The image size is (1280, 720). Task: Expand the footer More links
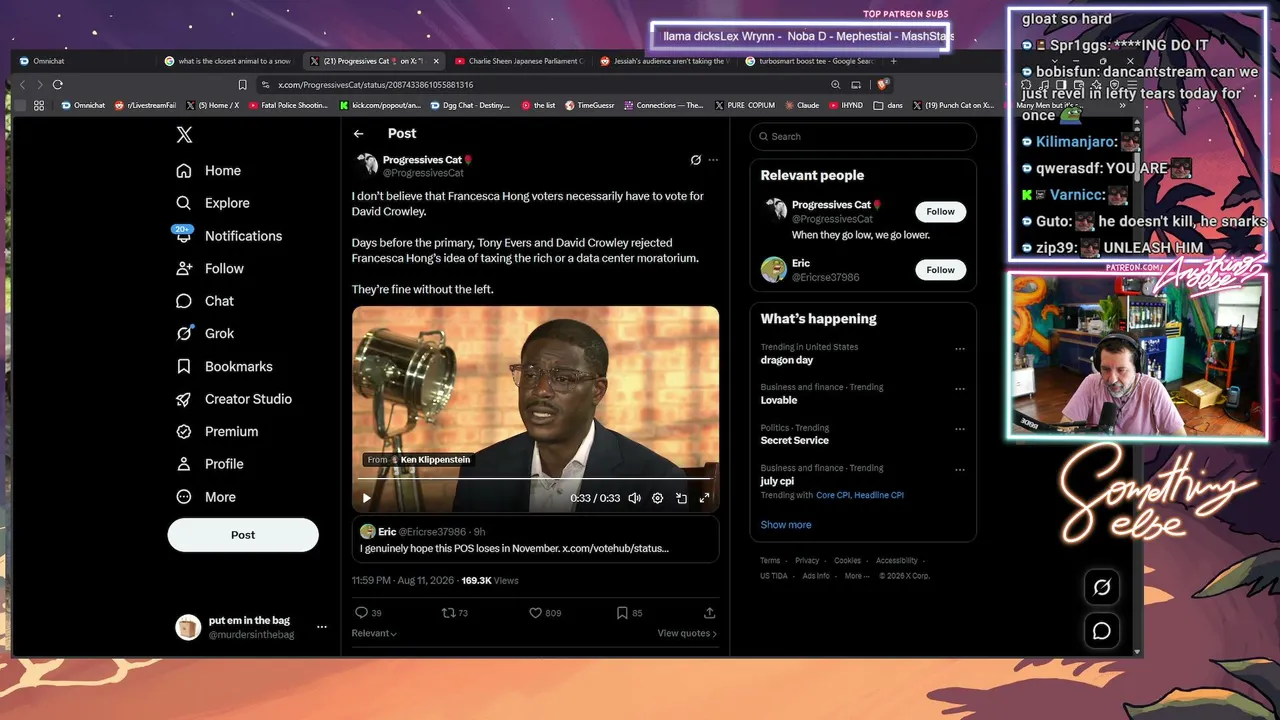coord(855,576)
